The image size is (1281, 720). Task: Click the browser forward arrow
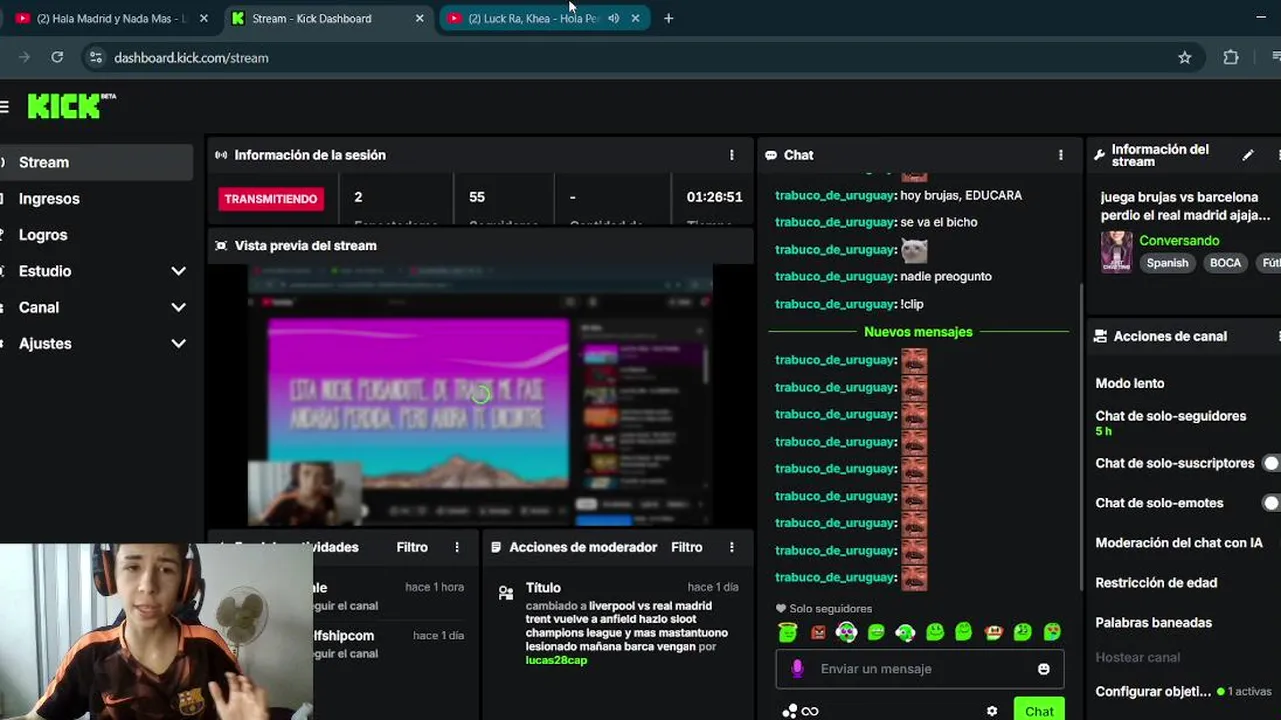click(x=23, y=57)
